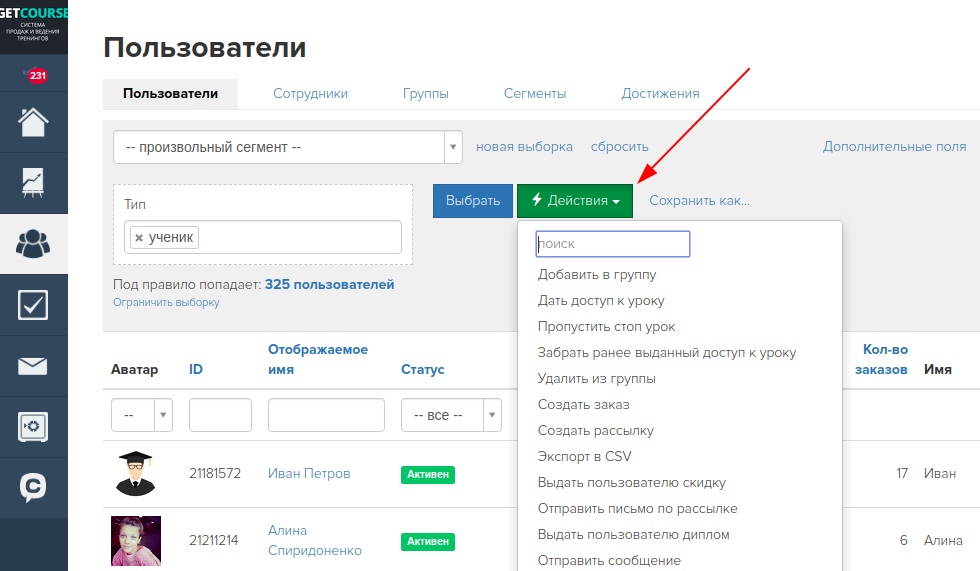The width and height of the screenshot is (980, 571).
Task: Choose 'Выдать пользователю диплом' action
Action: pos(634,535)
